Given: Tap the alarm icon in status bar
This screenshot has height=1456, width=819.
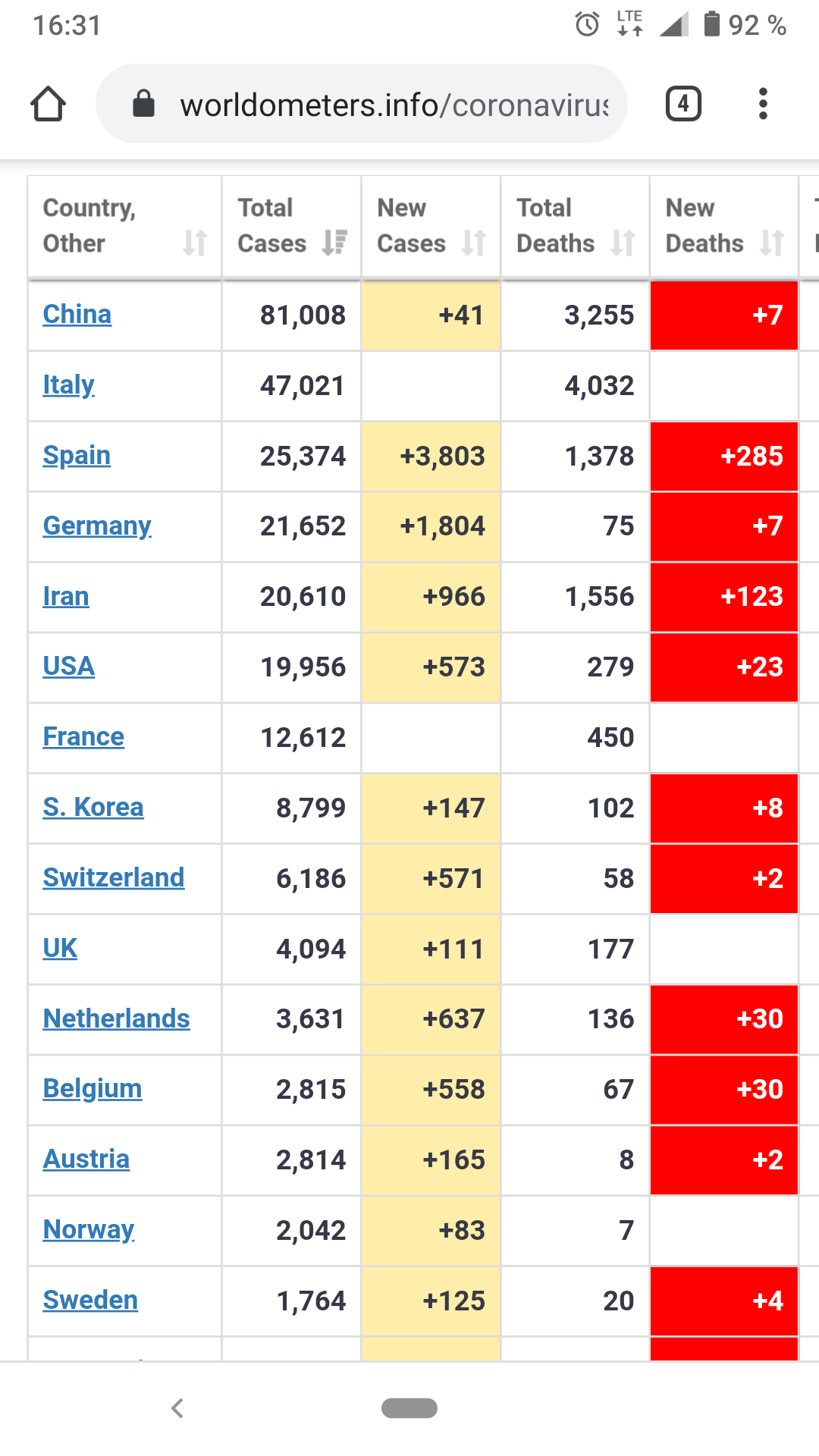Looking at the screenshot, I should [587, 25].
